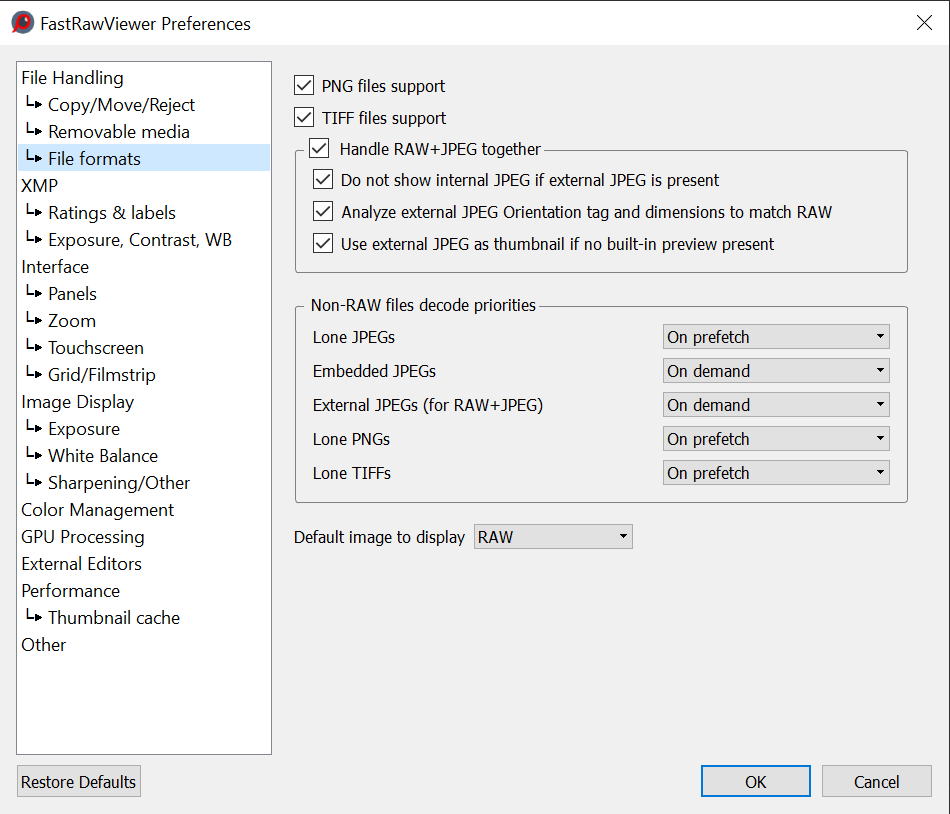Confirm settings with the OK button
The width and height of the screenshot is (950, 814).
[x=755, y=782]
